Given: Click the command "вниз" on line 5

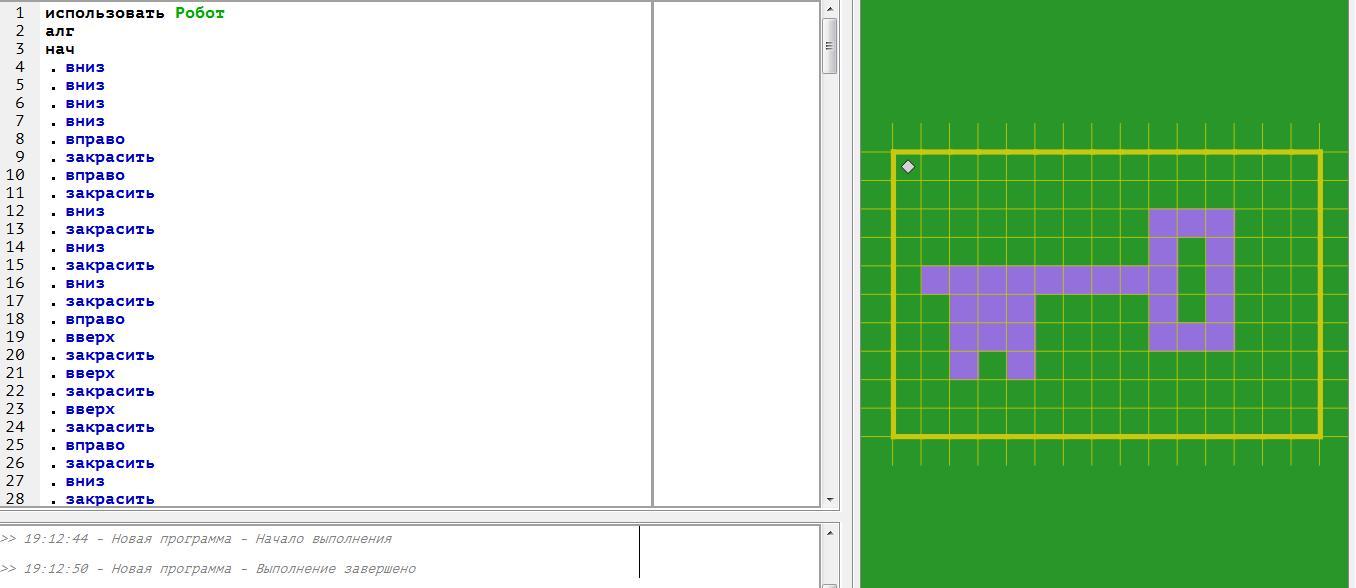Looking at the screenshot, I should point(85,85).
